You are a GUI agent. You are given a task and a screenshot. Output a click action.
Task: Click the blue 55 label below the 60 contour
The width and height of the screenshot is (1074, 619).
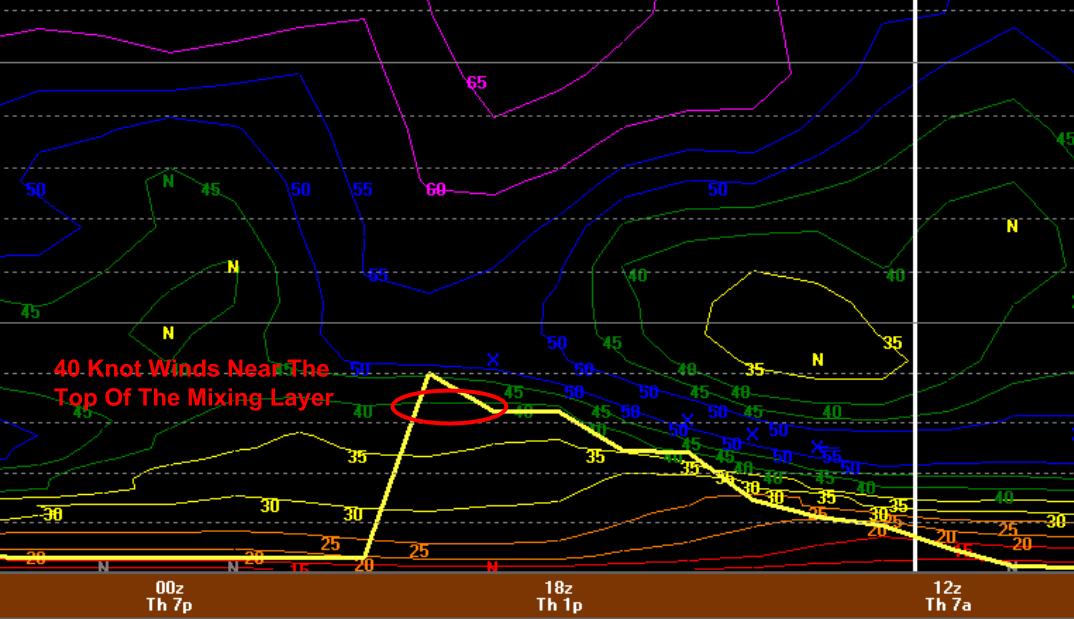(376, 276)
